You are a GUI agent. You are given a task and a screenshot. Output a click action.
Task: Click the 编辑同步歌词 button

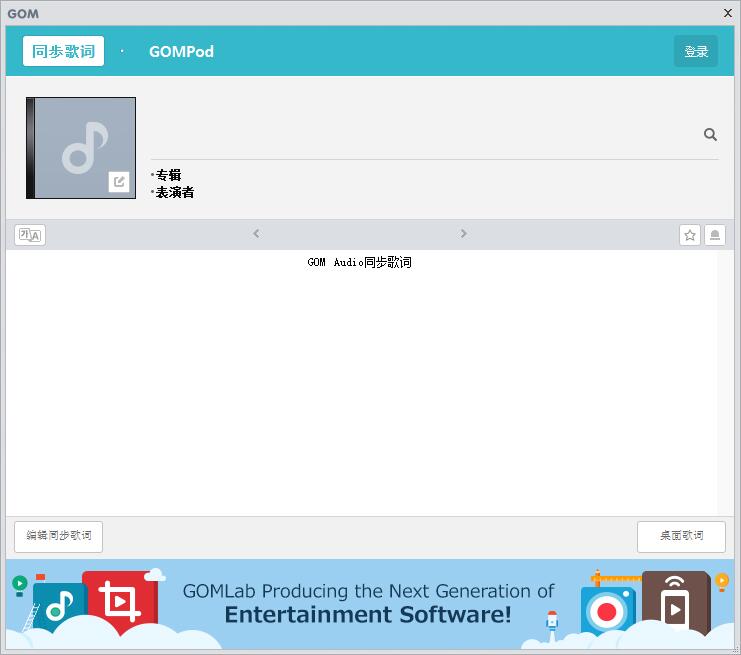pos(59,536)
